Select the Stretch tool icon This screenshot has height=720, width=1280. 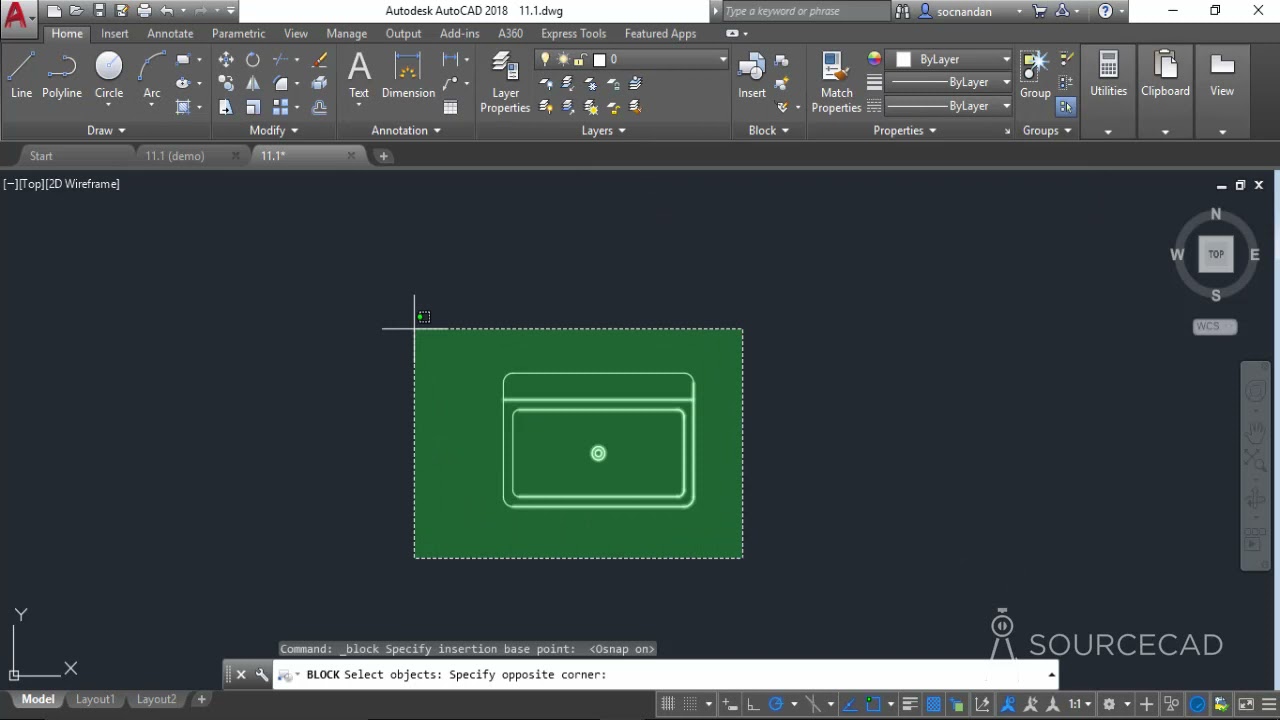click(226, 107)
